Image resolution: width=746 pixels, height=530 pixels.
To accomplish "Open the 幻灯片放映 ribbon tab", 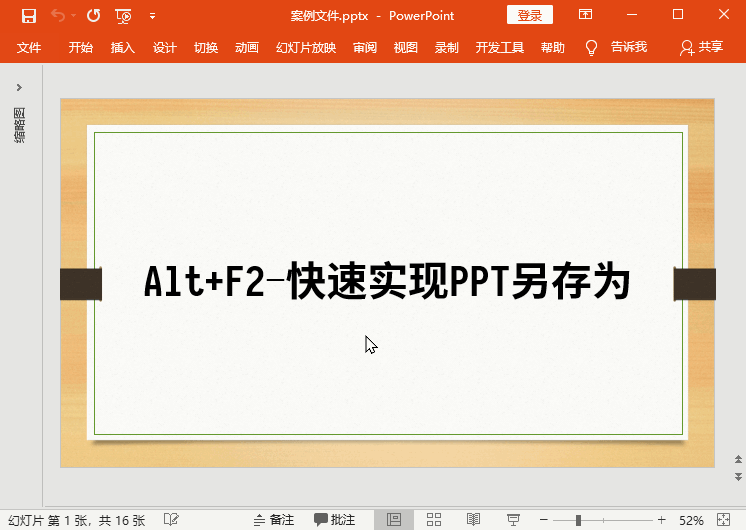I will click(x=306, y=48).
